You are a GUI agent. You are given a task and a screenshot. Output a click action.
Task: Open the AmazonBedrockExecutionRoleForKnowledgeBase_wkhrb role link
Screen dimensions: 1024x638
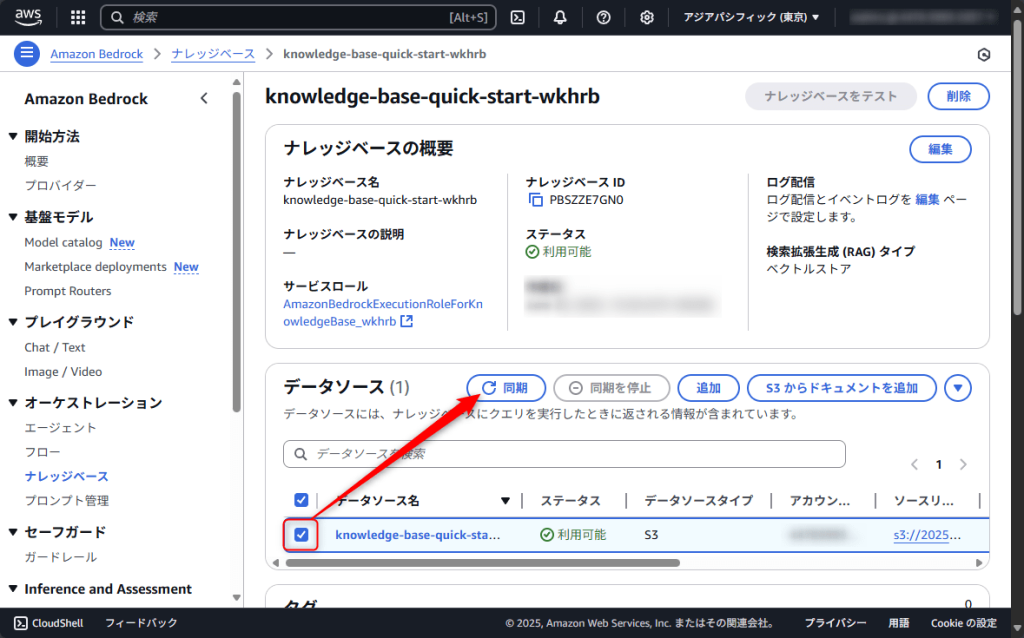click(383, 312)
